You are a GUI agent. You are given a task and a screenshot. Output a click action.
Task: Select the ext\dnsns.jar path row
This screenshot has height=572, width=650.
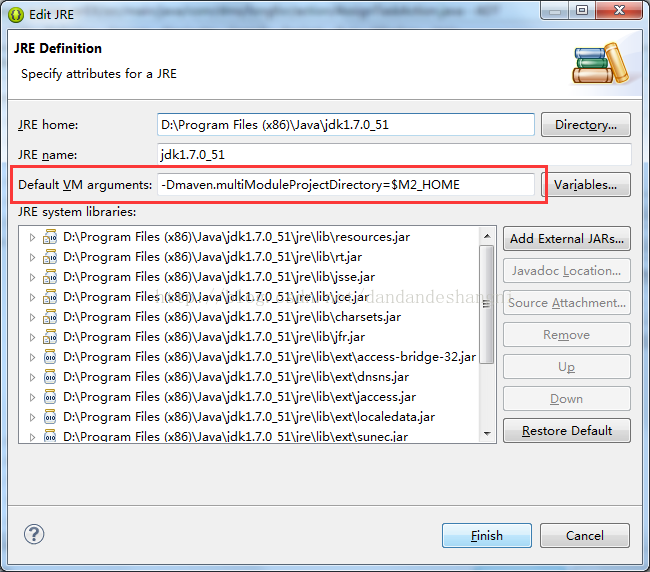coord(236,377)
